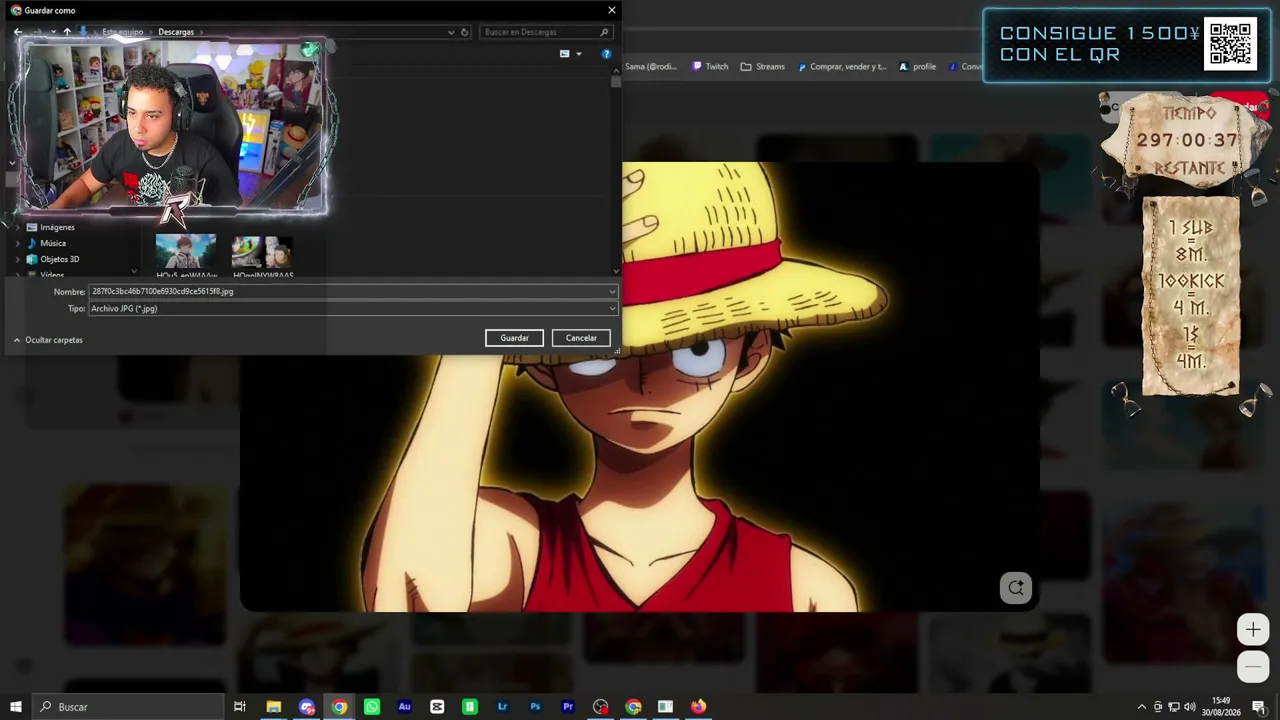Click the taskbar Buscar search box
This screenshot has height=720, width=1280.
(128, 707)
